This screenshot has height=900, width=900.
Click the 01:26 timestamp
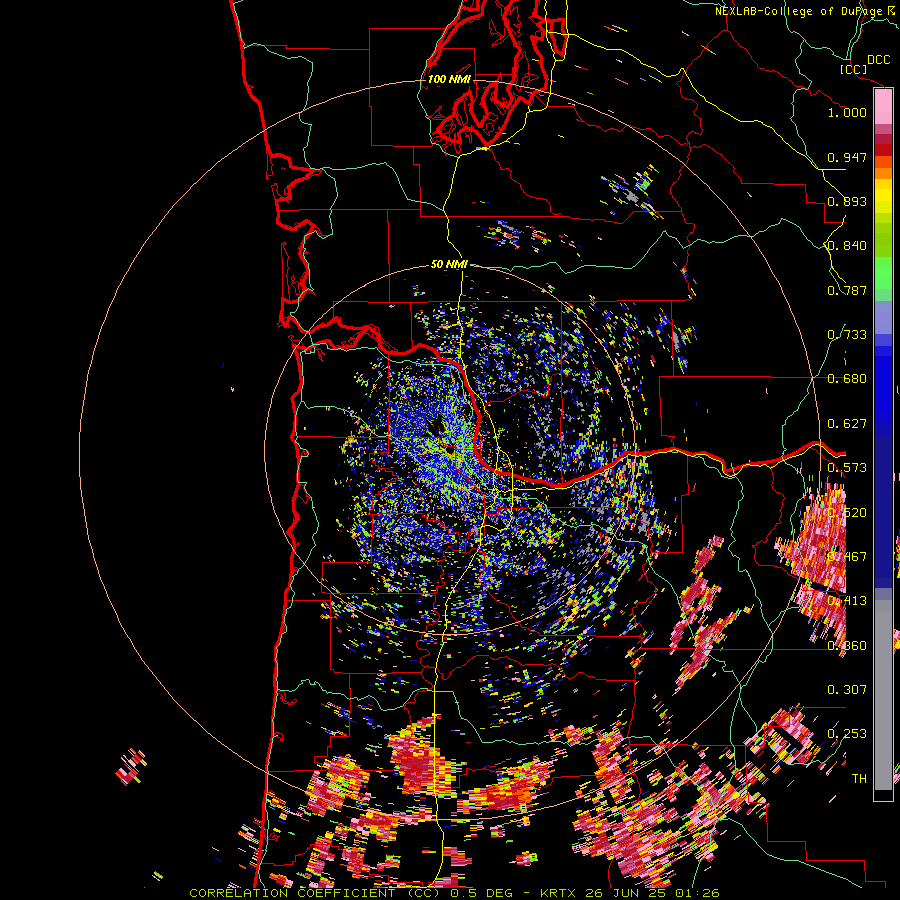tap(699, 893)
